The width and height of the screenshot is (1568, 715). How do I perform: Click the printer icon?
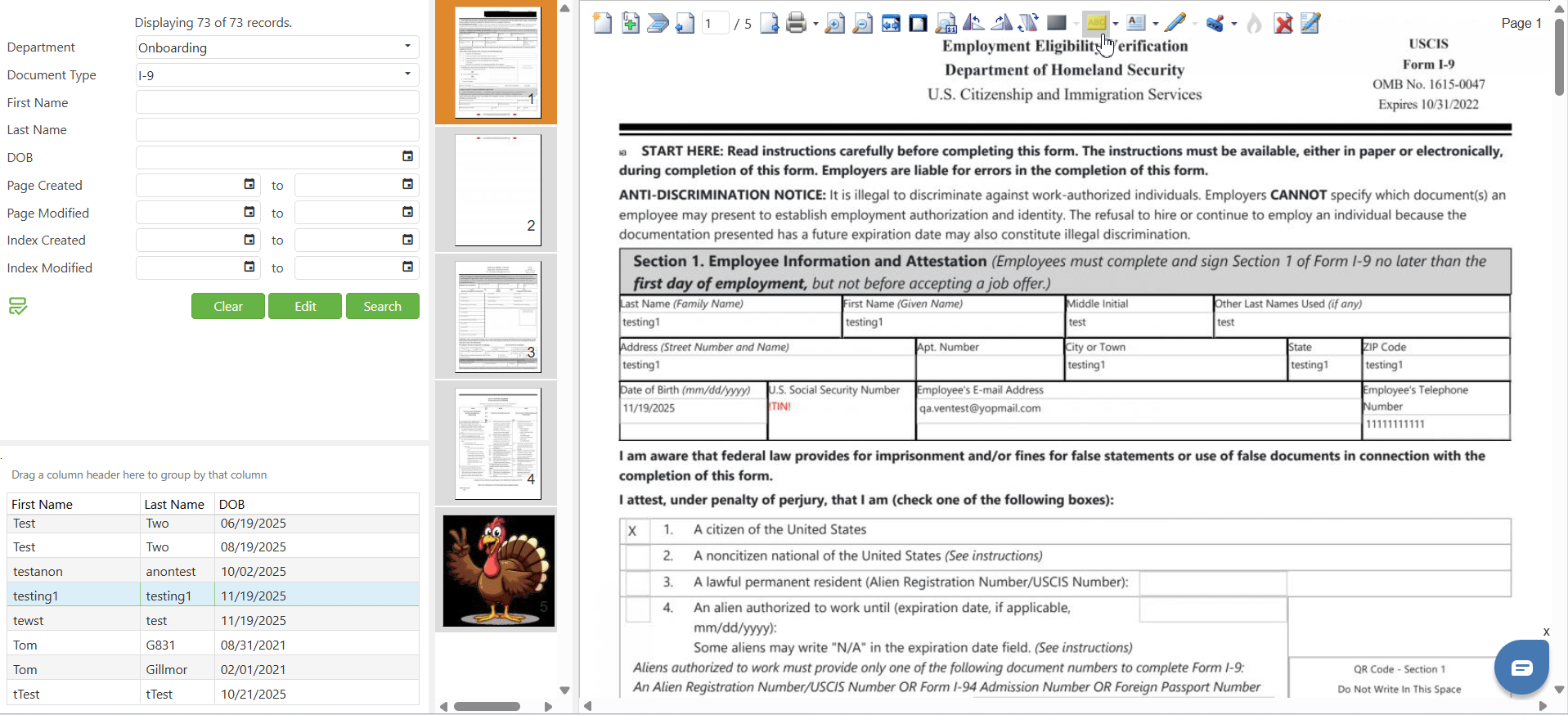tap(797, 23)
